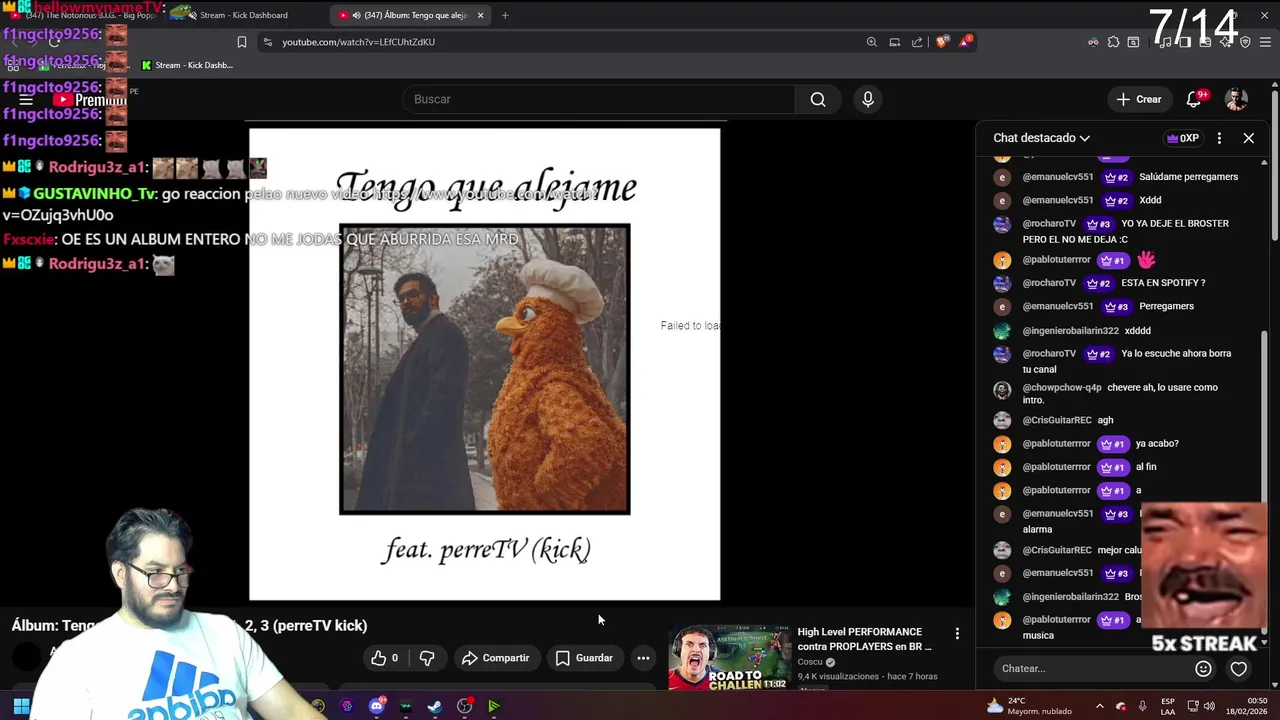
Task: Click the album cover video player
Action: (x=484, y=364)
